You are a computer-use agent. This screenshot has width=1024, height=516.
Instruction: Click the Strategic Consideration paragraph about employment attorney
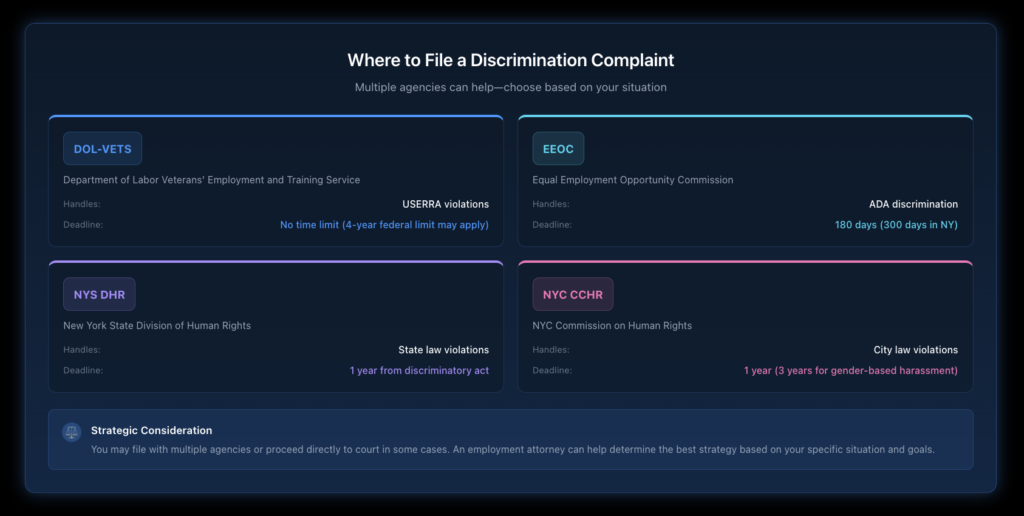513,449
